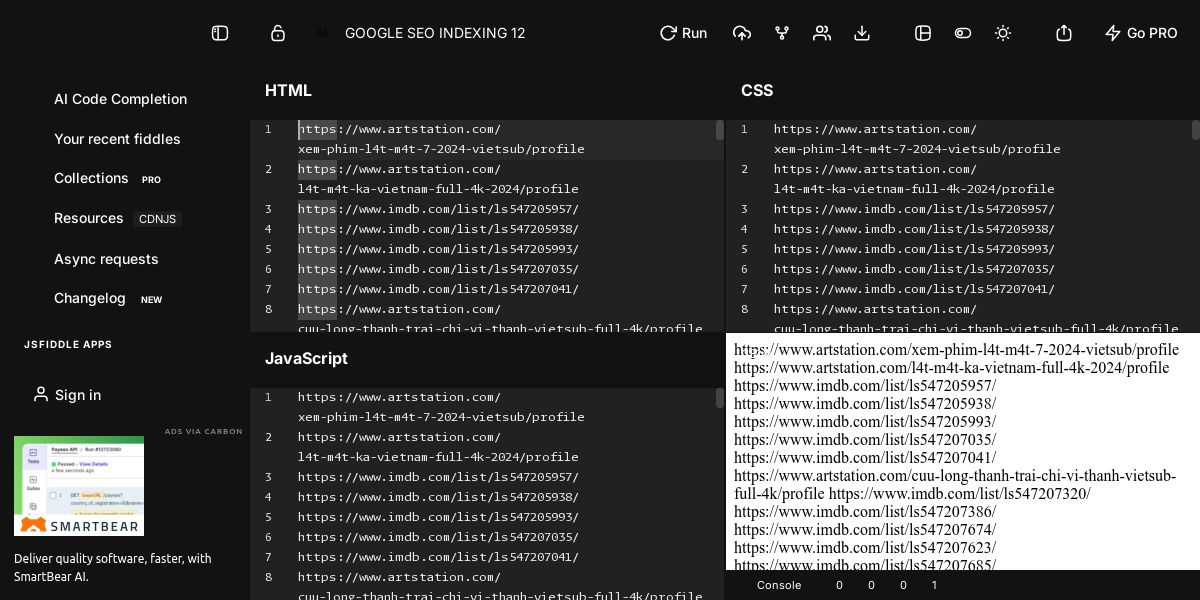Toggle the sidebar panel icon
The height and width of the screenshot is (600, 1200).
click(x=220, y=33)
